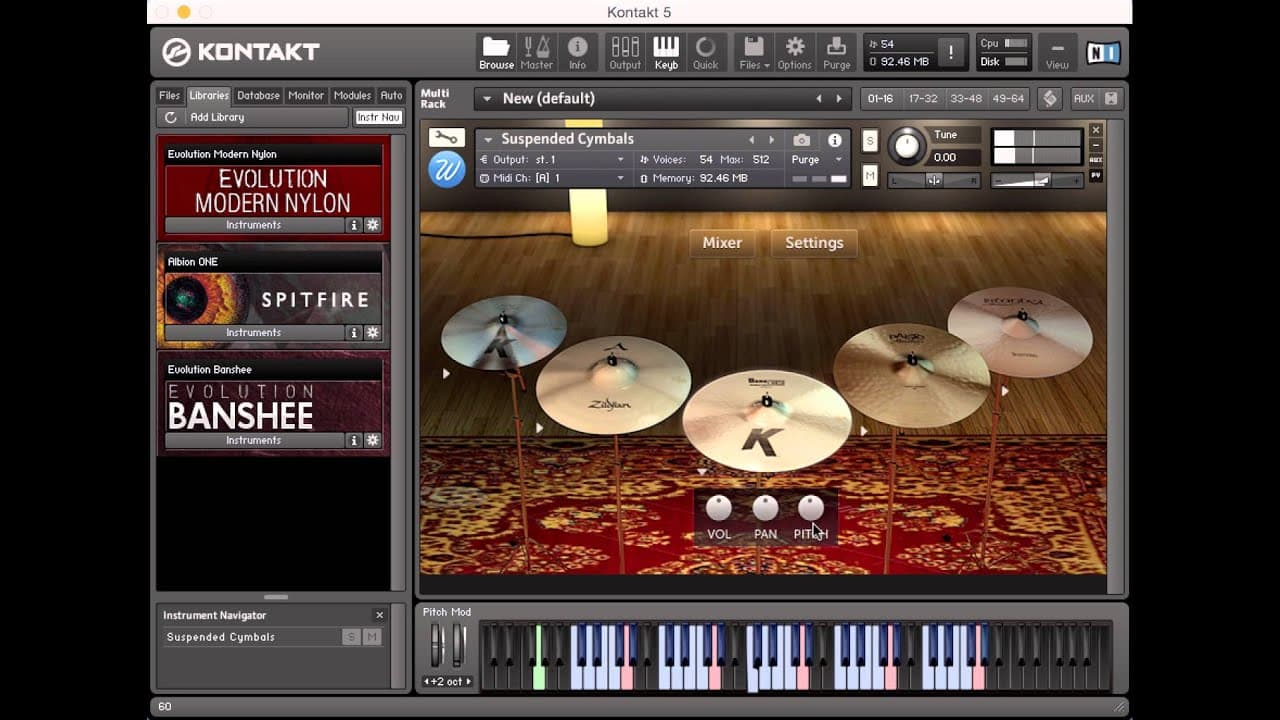
Task: Show info for Evolution Banshee library
Action: point(353,440)
